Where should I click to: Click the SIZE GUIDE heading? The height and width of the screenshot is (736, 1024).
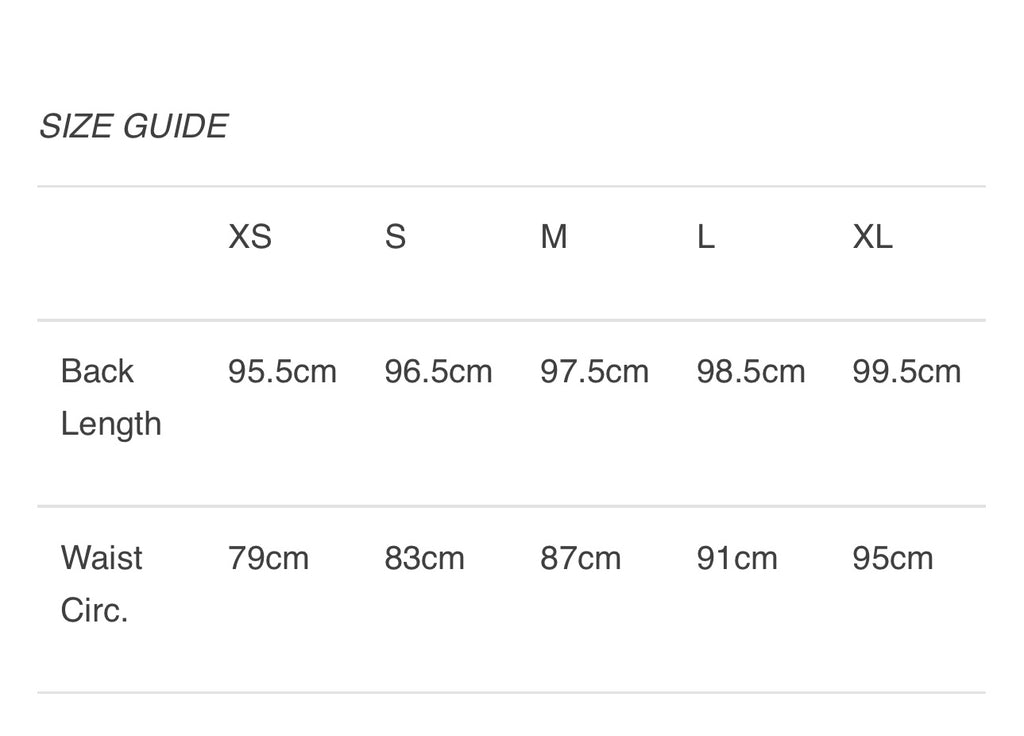[x=133, y=126]
